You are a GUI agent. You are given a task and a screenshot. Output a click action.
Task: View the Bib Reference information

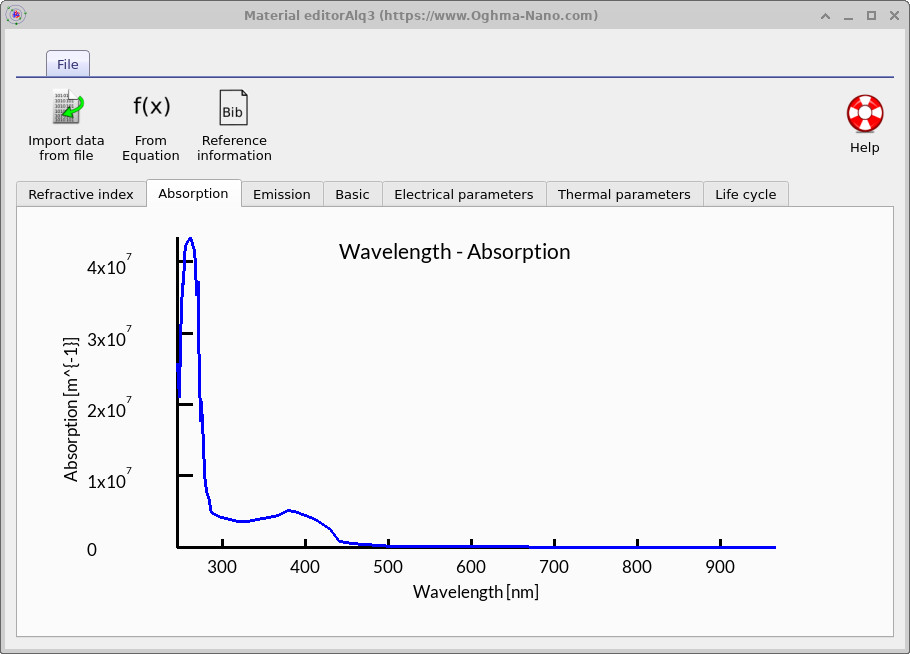233,124
